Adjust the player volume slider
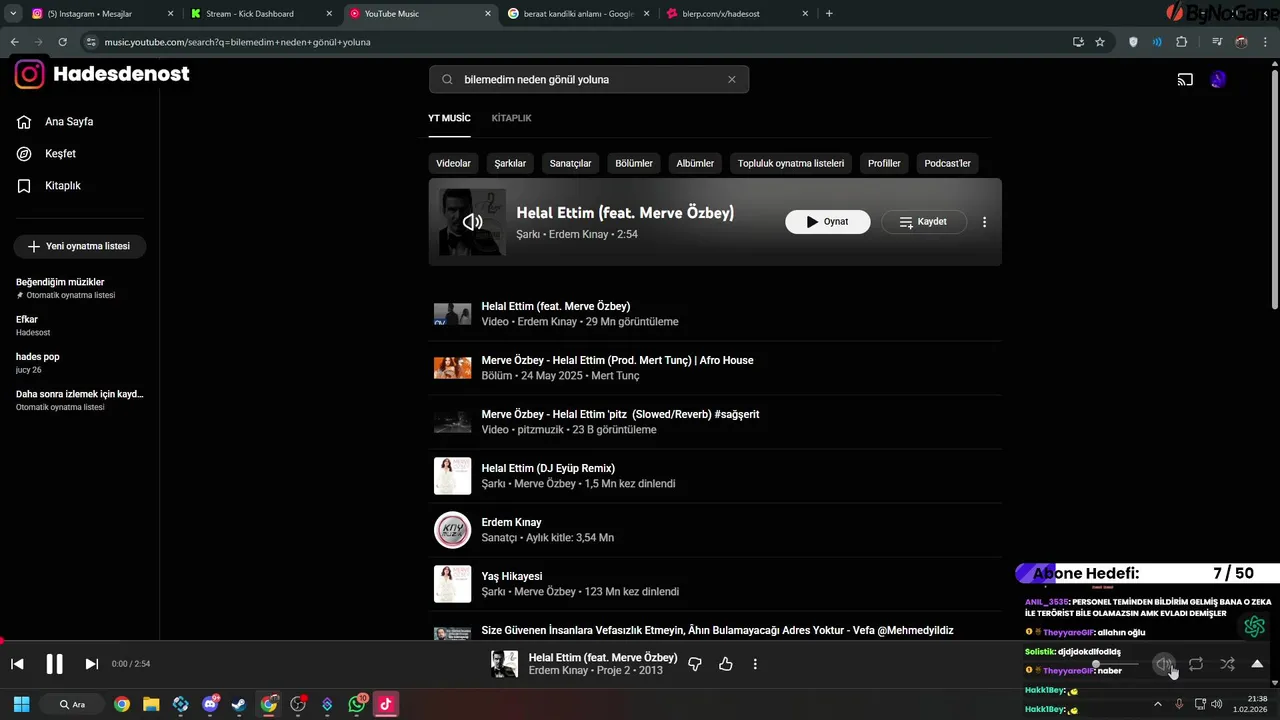 point(1116,664)
